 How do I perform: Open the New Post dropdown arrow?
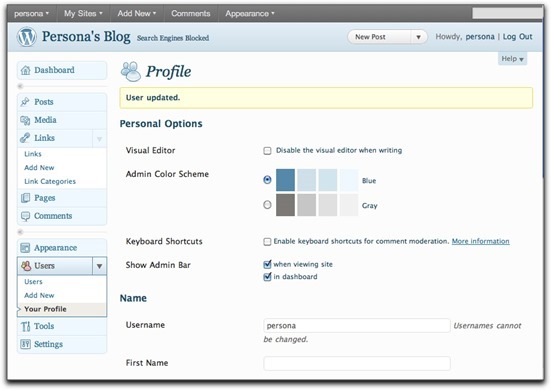click(x=418, y=37)
